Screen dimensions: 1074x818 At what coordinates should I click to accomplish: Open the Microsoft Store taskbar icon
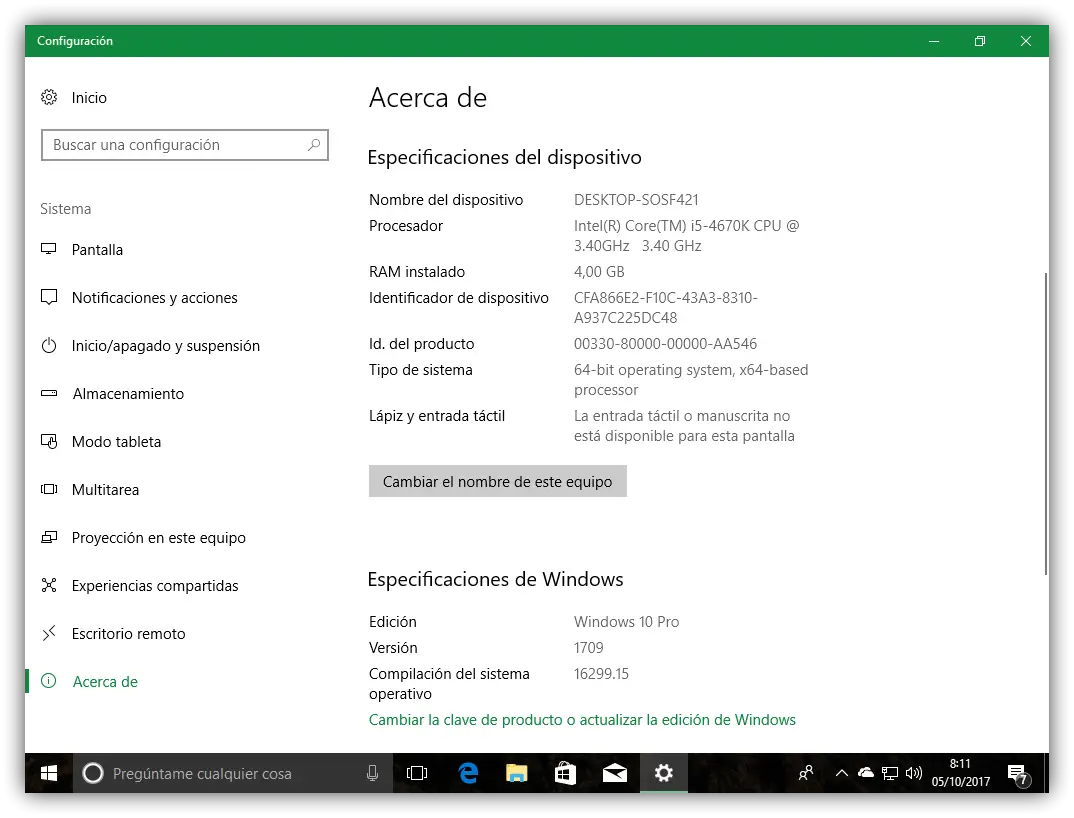pyautogui.click(x=565, y=773)
